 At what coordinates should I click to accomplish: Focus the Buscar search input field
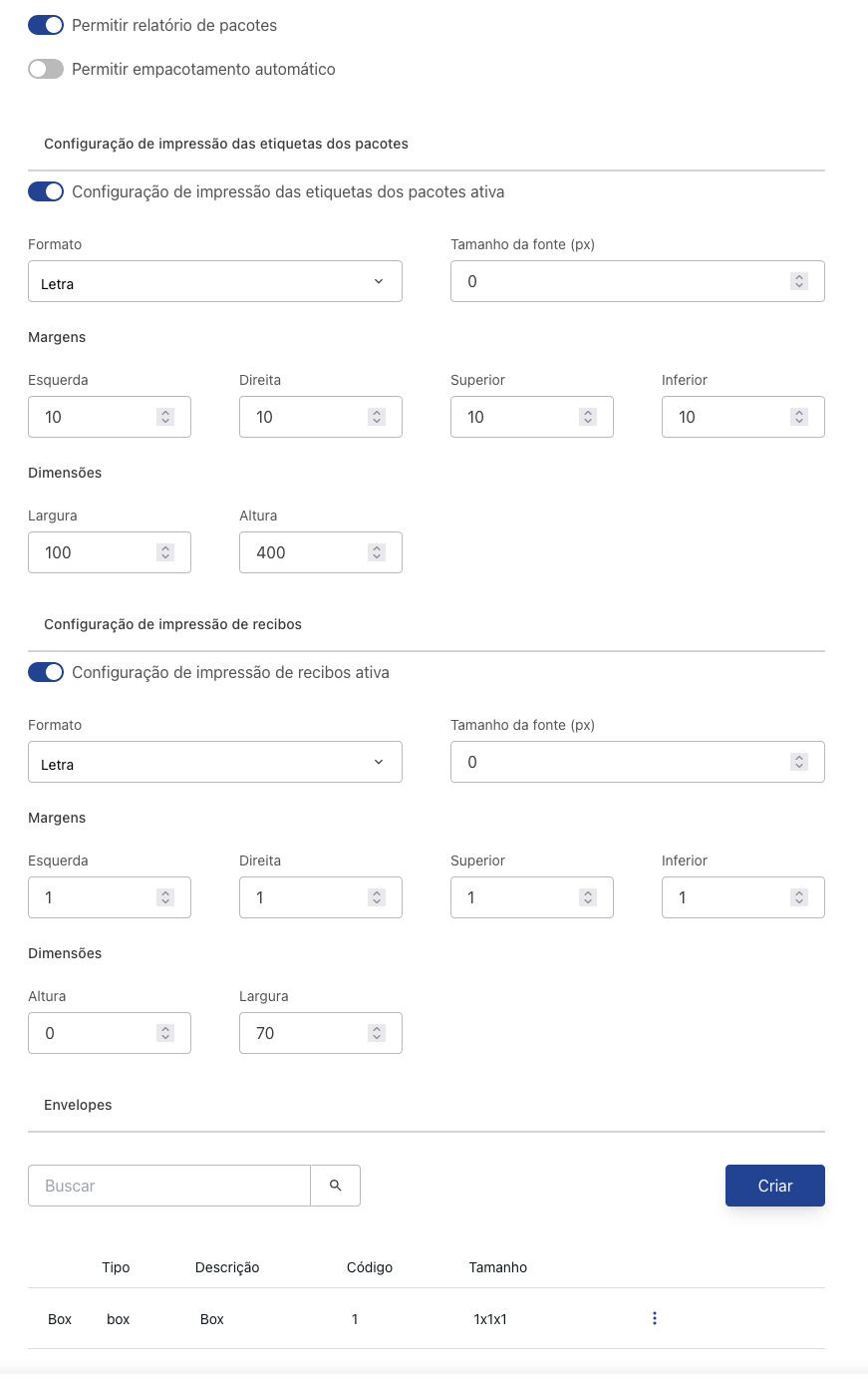click(x=169, y=1186)
